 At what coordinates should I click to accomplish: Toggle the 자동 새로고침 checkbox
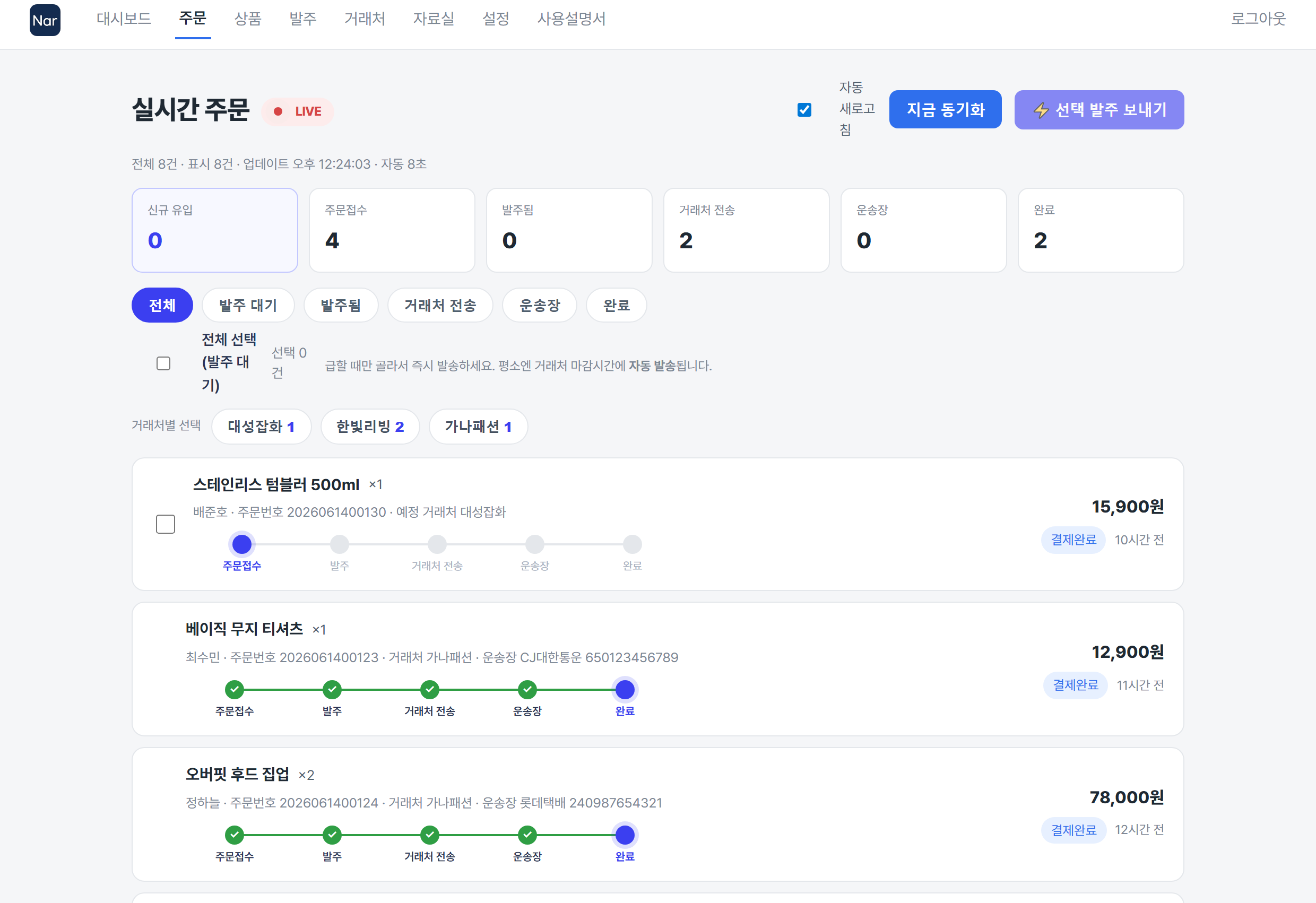[804, 109]
